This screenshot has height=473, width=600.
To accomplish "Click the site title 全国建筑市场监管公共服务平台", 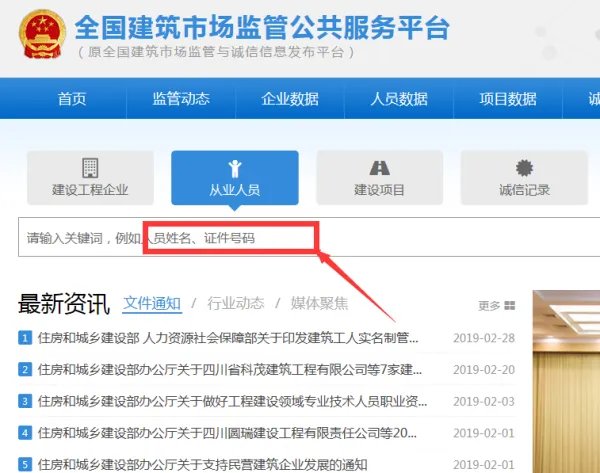I will coord(262,28).
